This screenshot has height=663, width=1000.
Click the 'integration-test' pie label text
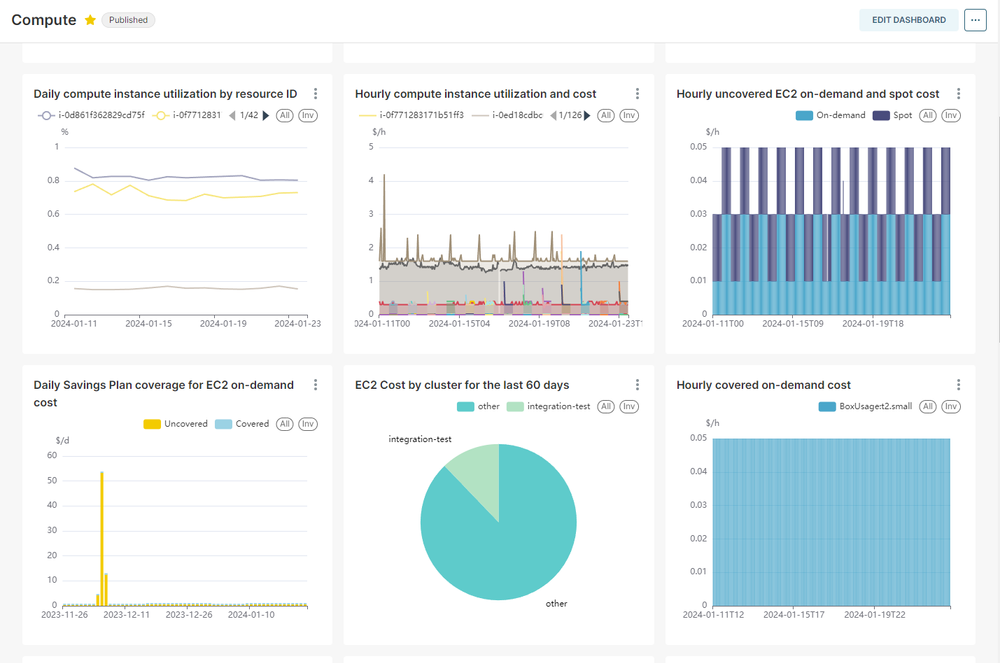coord(420,439)
